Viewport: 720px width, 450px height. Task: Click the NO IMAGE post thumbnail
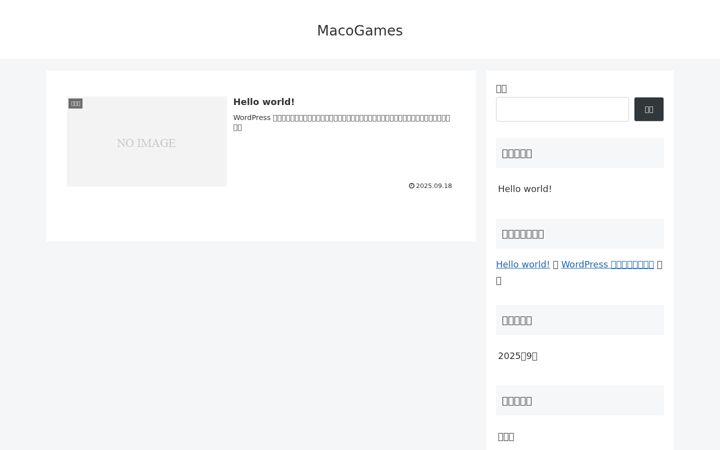[147, 141]
